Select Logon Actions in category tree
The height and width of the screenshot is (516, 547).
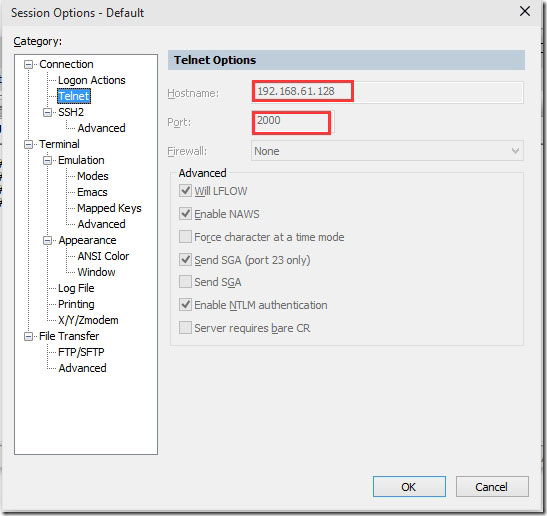[91, 80]
